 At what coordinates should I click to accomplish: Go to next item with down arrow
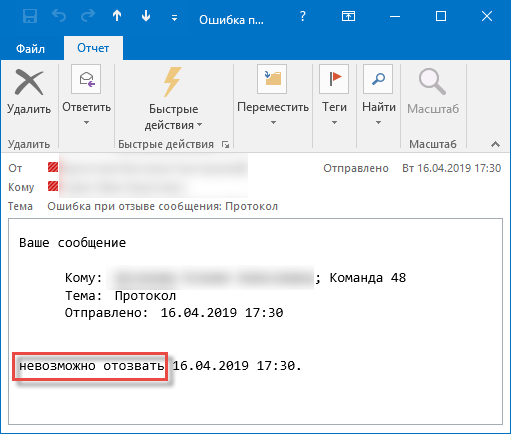pyautogui.click(x=146, y=16)
